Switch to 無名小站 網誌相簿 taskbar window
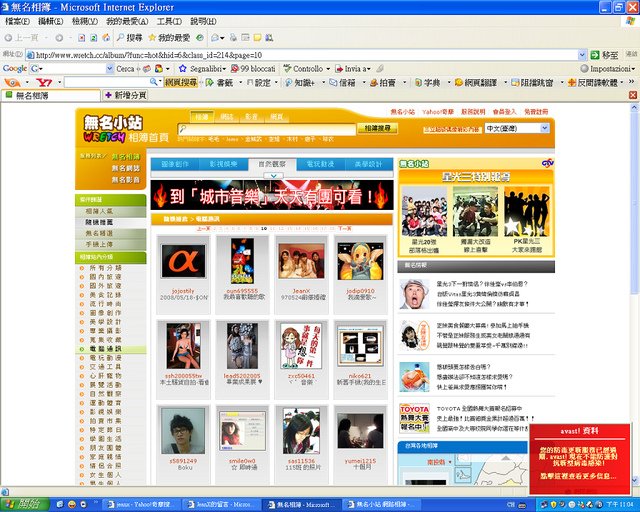 coord(382,505)
